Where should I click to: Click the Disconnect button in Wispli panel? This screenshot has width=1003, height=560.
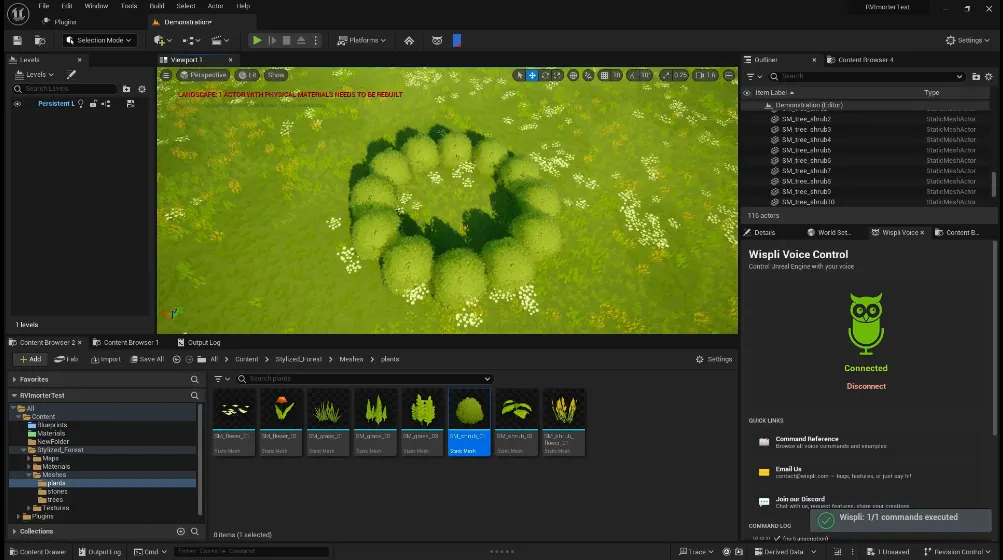(x=865, y=386)
